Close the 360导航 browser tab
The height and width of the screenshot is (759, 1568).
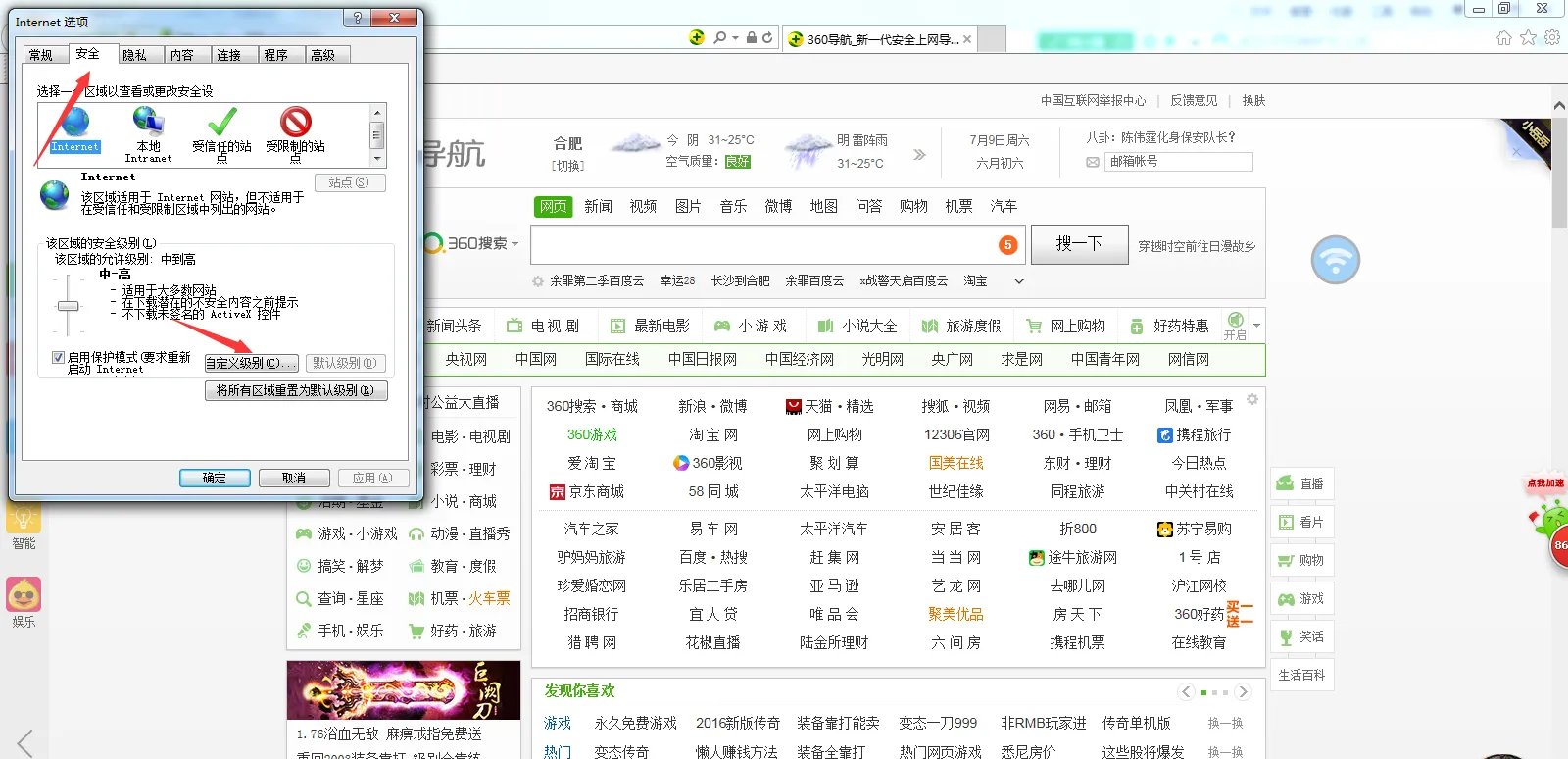point(967,39)
